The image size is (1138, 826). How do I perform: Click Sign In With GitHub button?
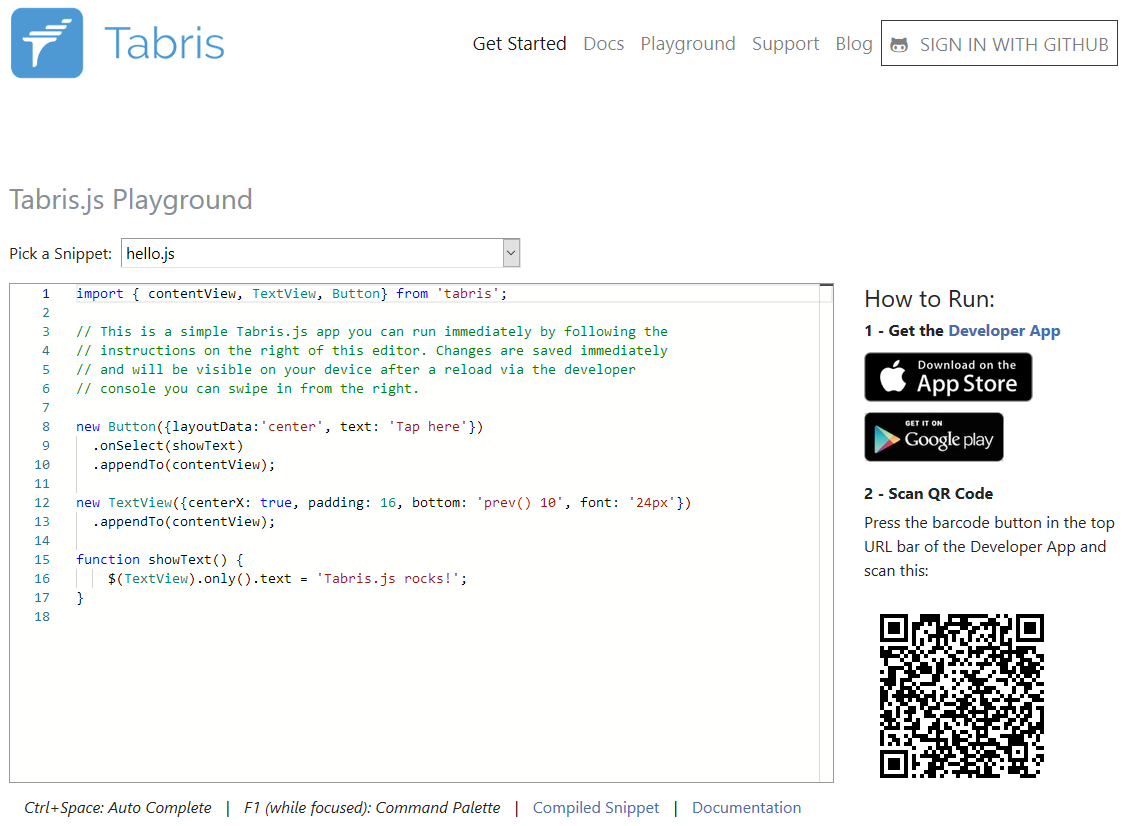point(999,44)
